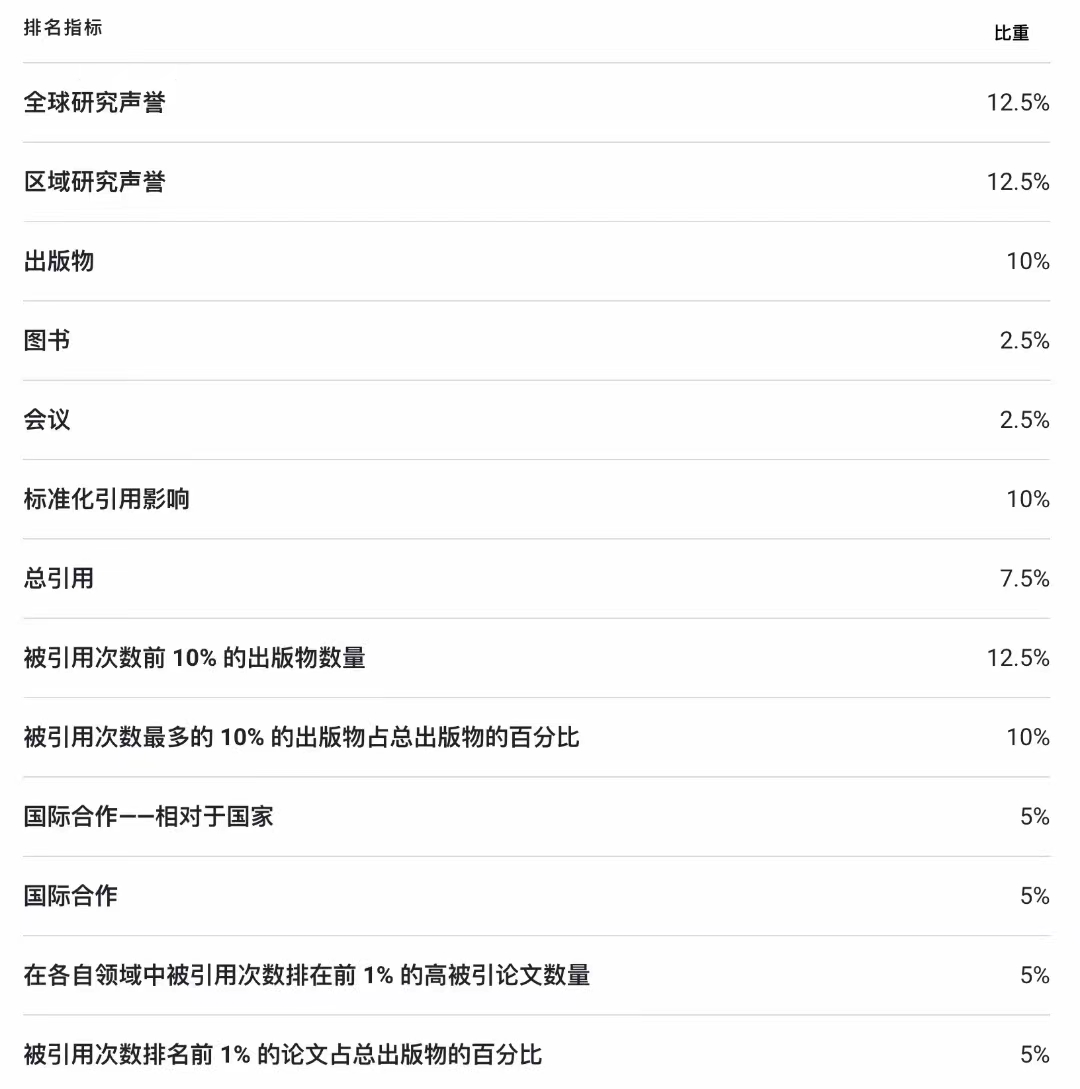Image resolution: width=1080 pixels, height=1089 pixels.
Task: Click the 10% weight for 标准化引用影响
Action: [x=1027, y=499]
